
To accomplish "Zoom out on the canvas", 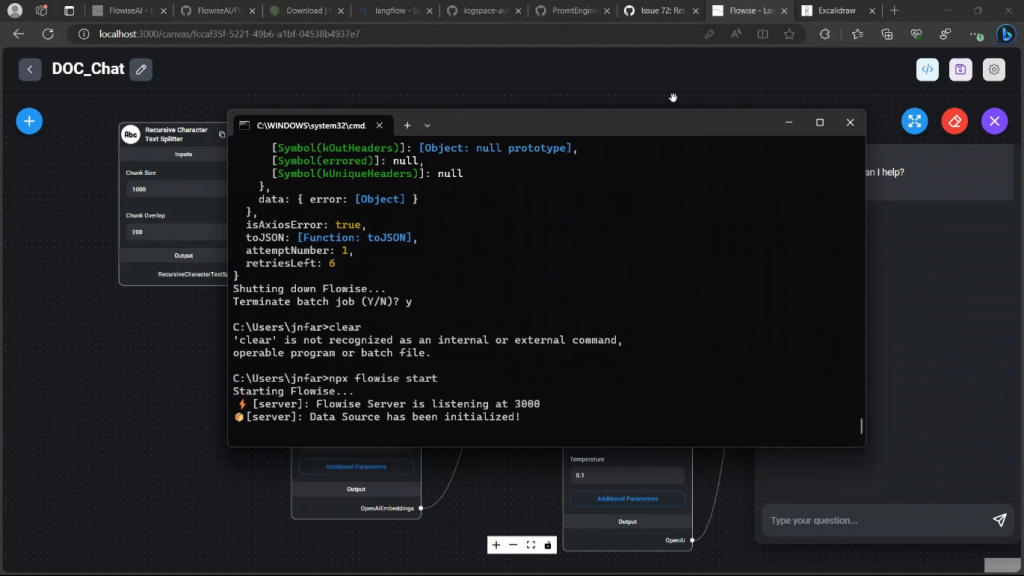I will coord(513,545).
